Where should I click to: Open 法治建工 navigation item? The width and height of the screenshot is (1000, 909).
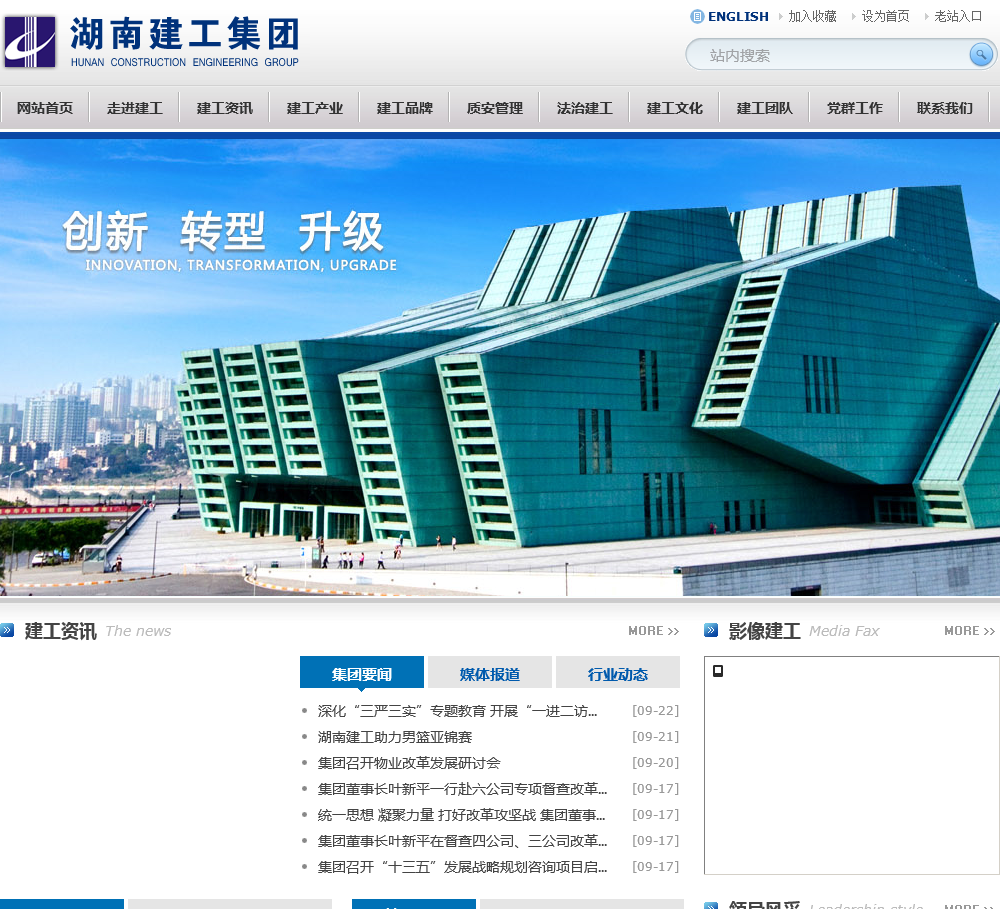[x=584, y=108]
